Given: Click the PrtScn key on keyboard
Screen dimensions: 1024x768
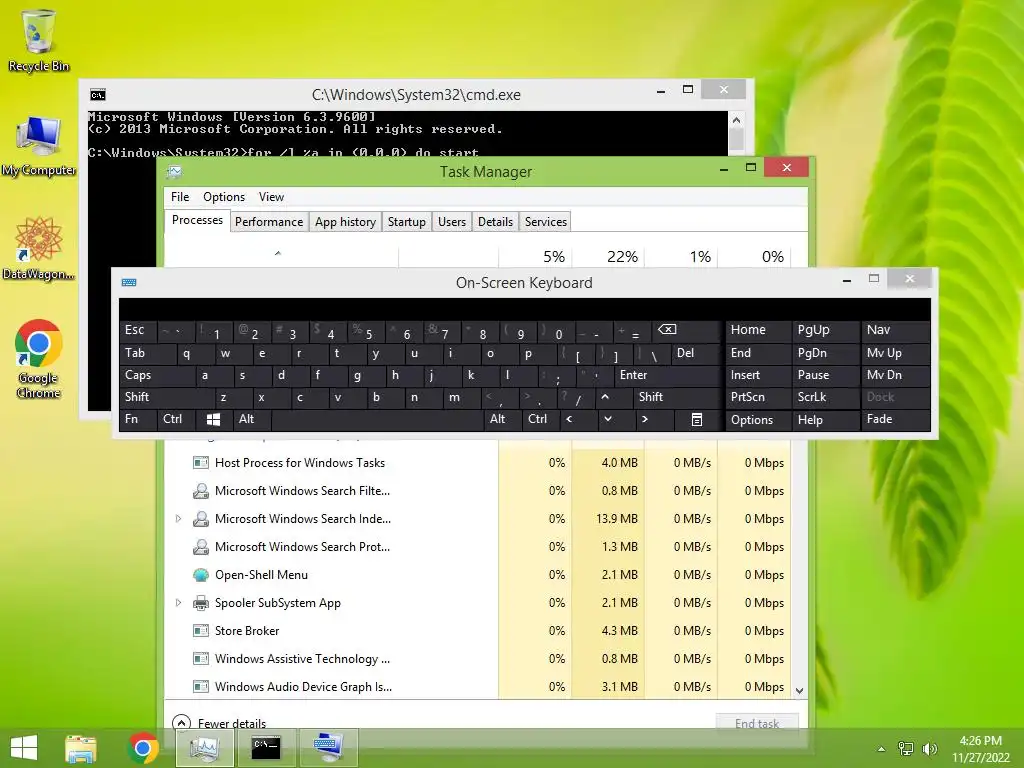Looking at the screenshot, I should [758, 397].
